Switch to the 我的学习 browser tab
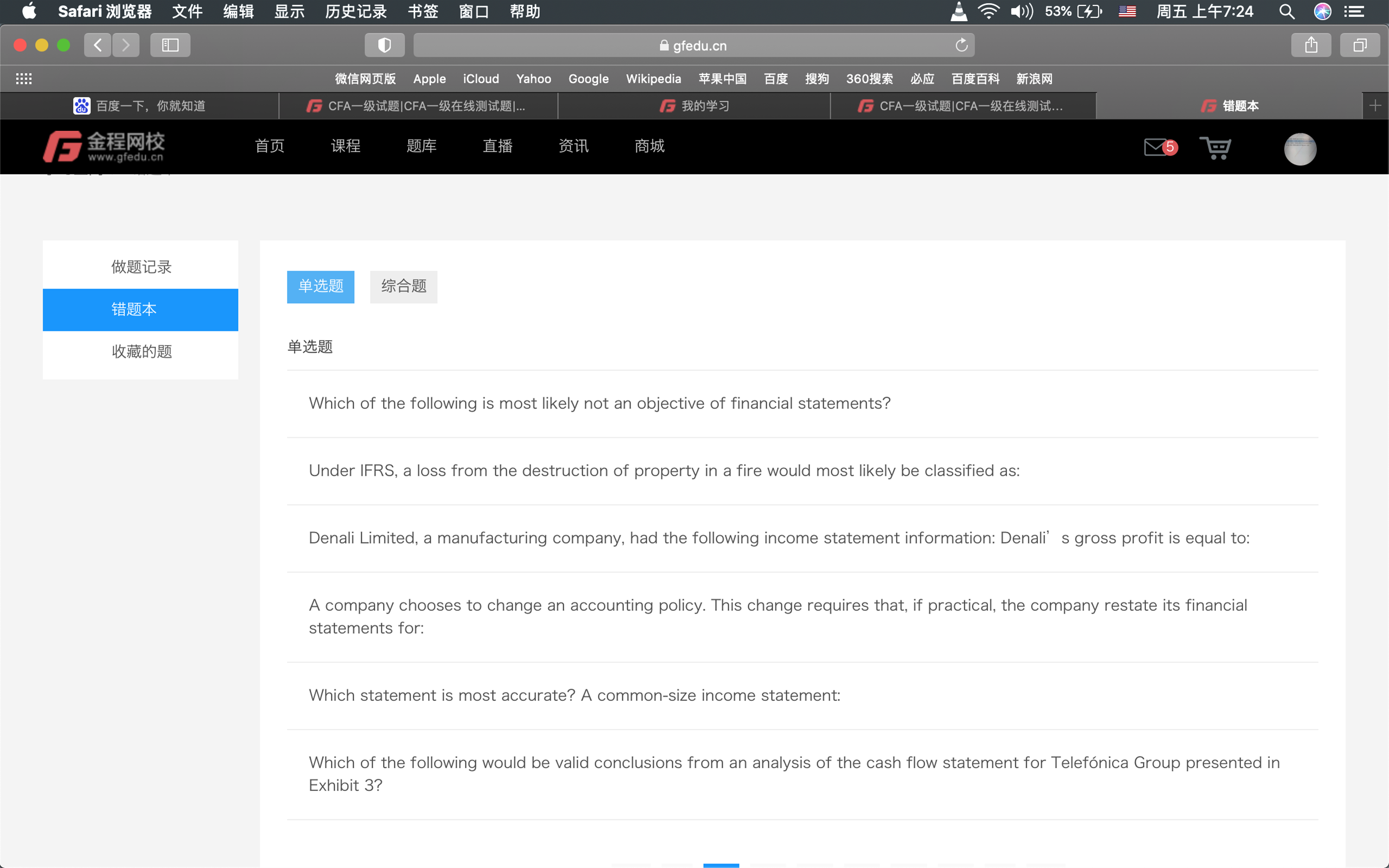This screenshot has height=868, width=1389. click(694, 106)
